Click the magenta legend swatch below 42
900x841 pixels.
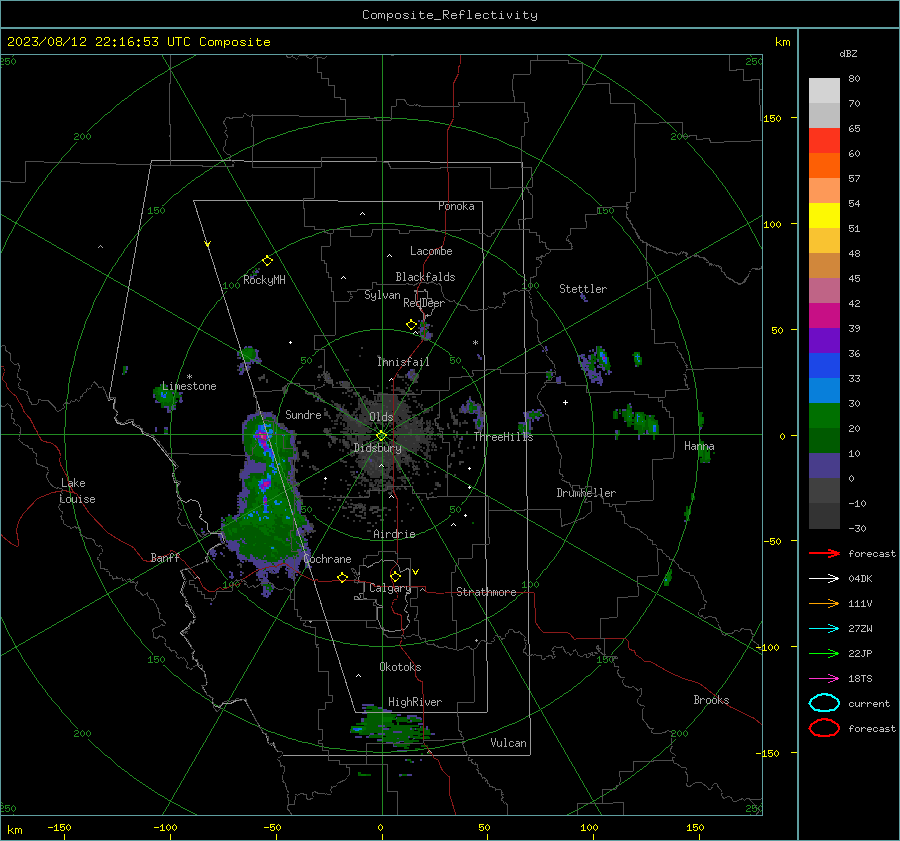824,316
